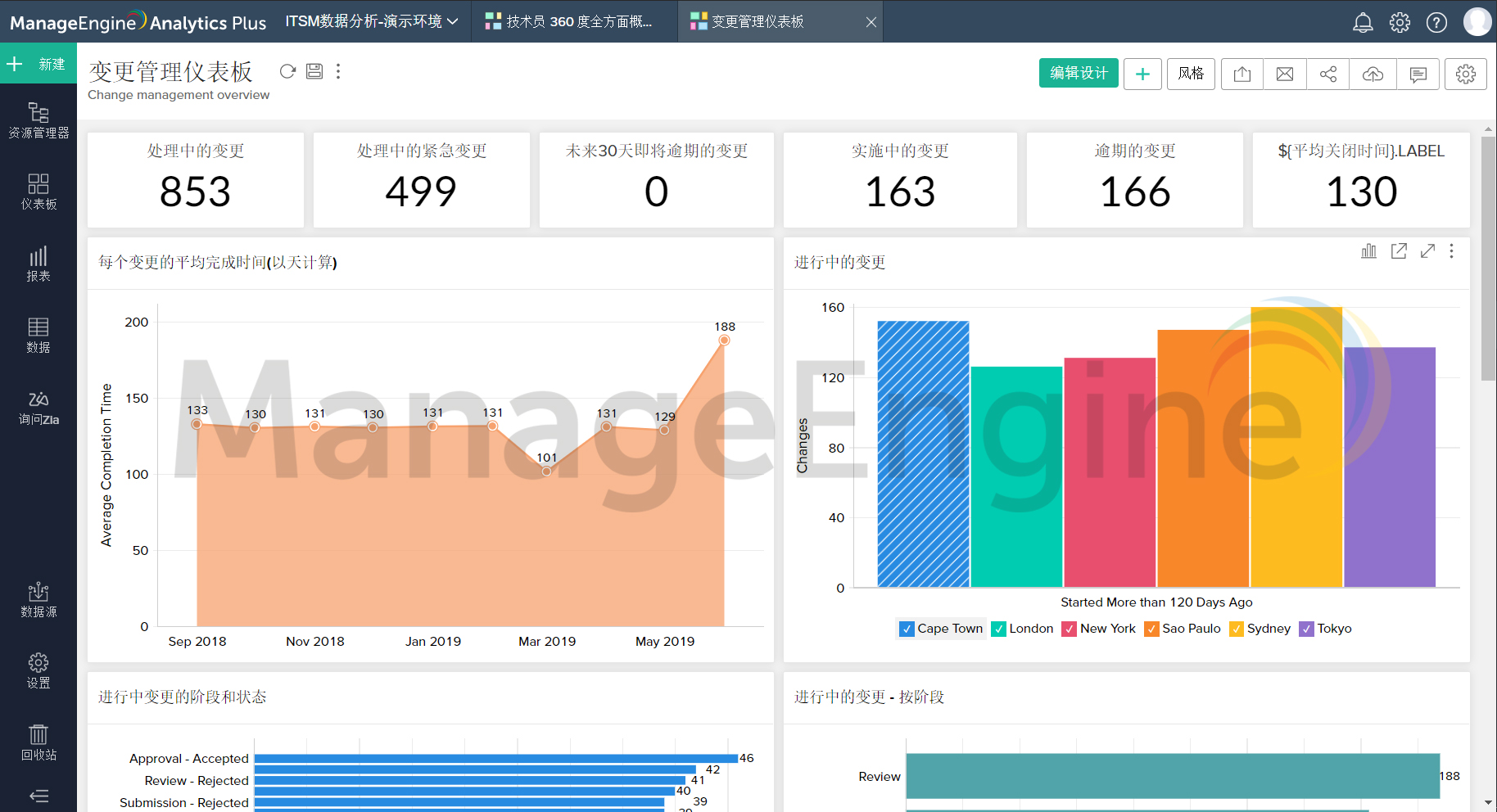Click the 实施中的变更 163 card
This screenshot has height=812, width=1497.
pos(900,180)
